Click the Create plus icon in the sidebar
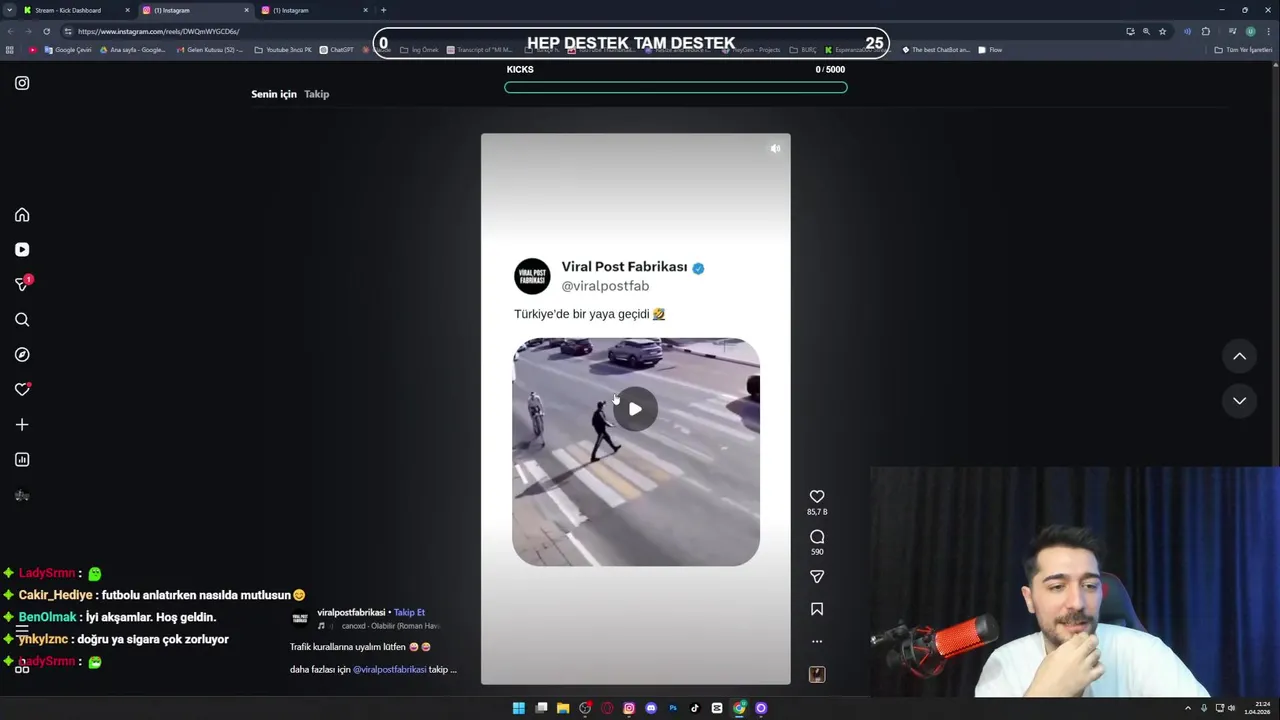 tap(22, 425)
